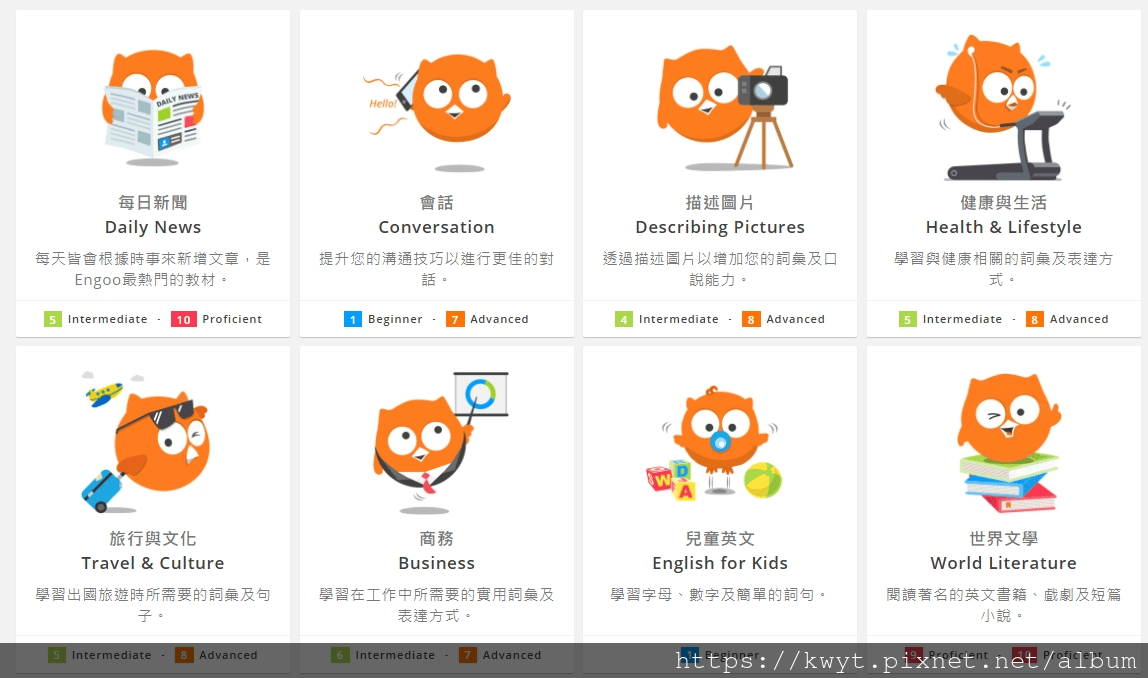Click the Chinese heading 描述圖片
The image size is (1148, 678).
coord(720,202)
